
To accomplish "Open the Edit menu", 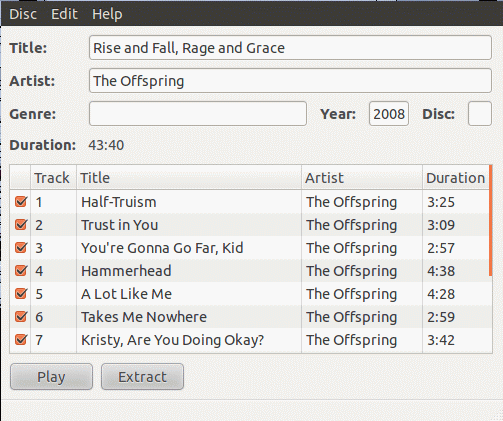I will (64, 14).
